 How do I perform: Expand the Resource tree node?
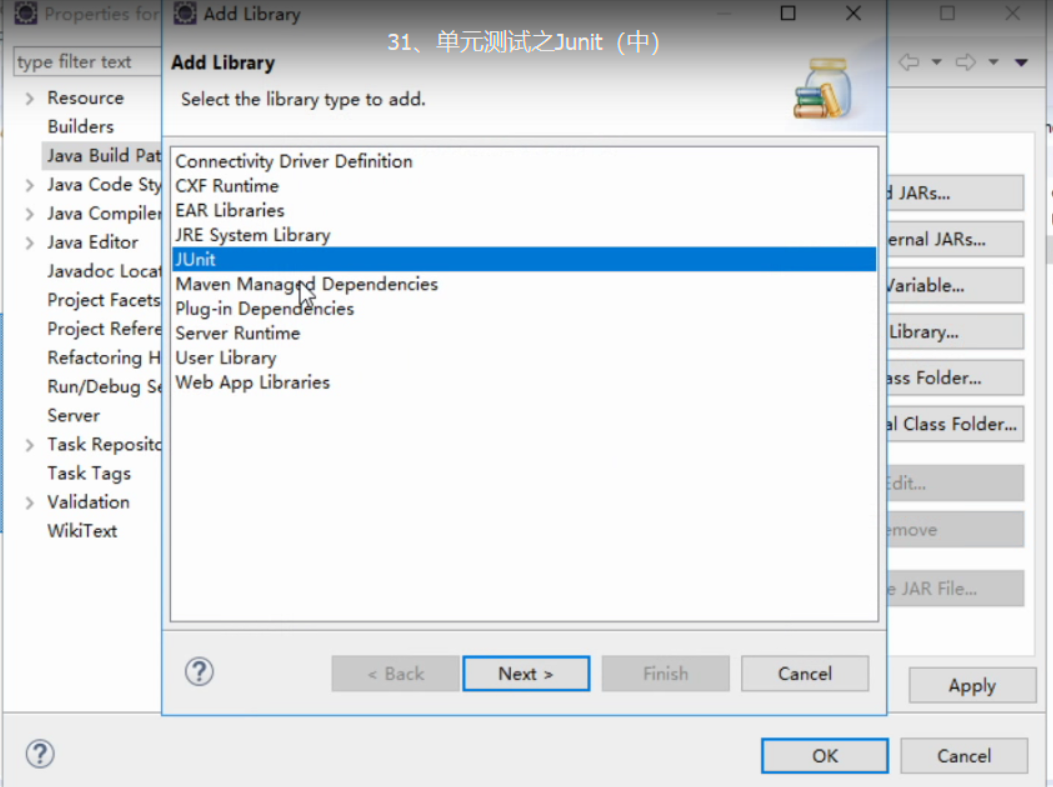point(29,99)
